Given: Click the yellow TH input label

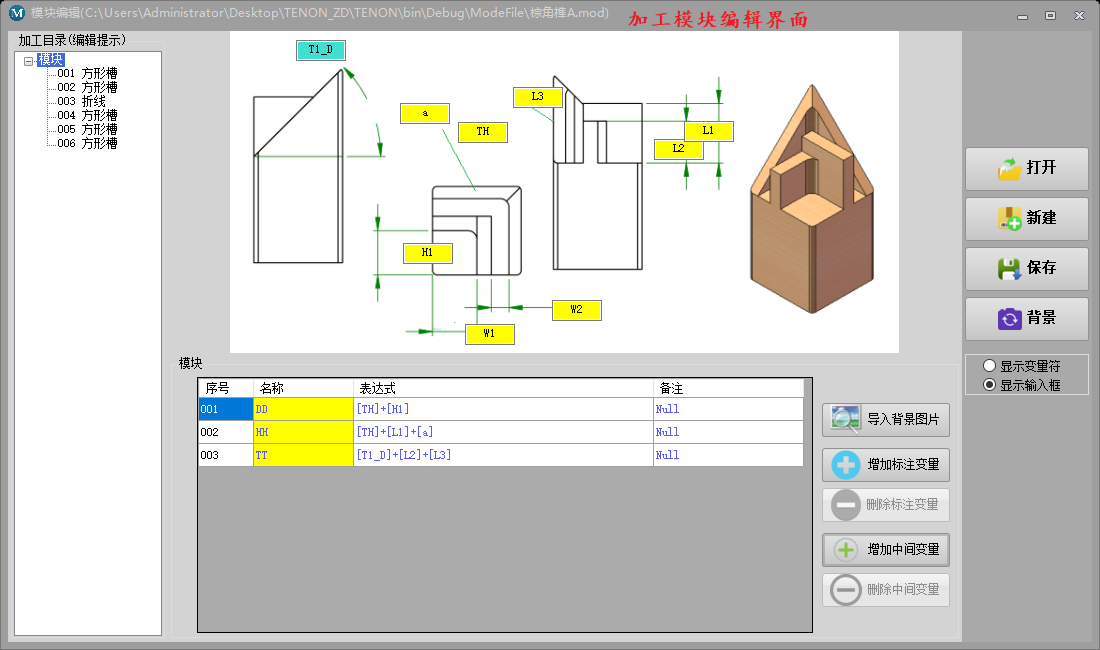Looking at the screenshot, I should click(482, 132).
